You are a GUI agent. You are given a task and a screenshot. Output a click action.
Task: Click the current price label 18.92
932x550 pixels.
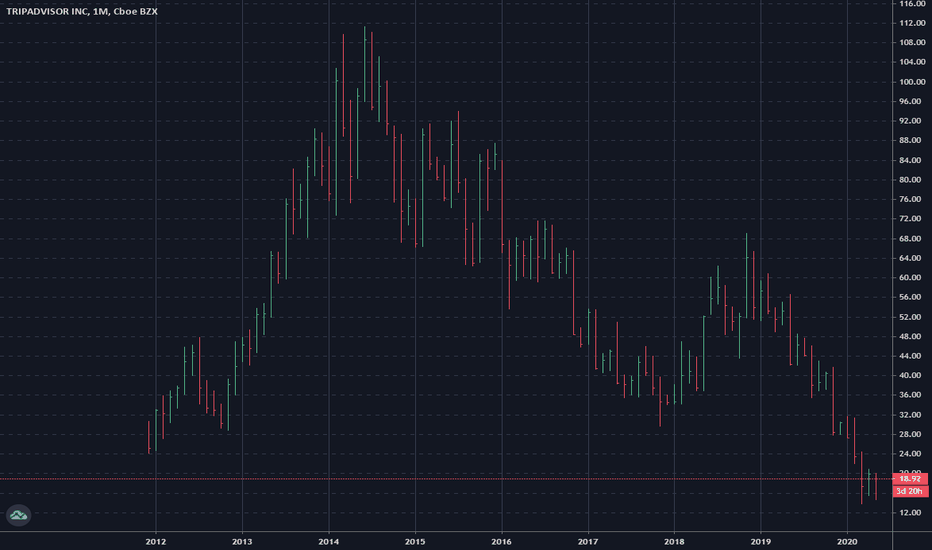910,479
